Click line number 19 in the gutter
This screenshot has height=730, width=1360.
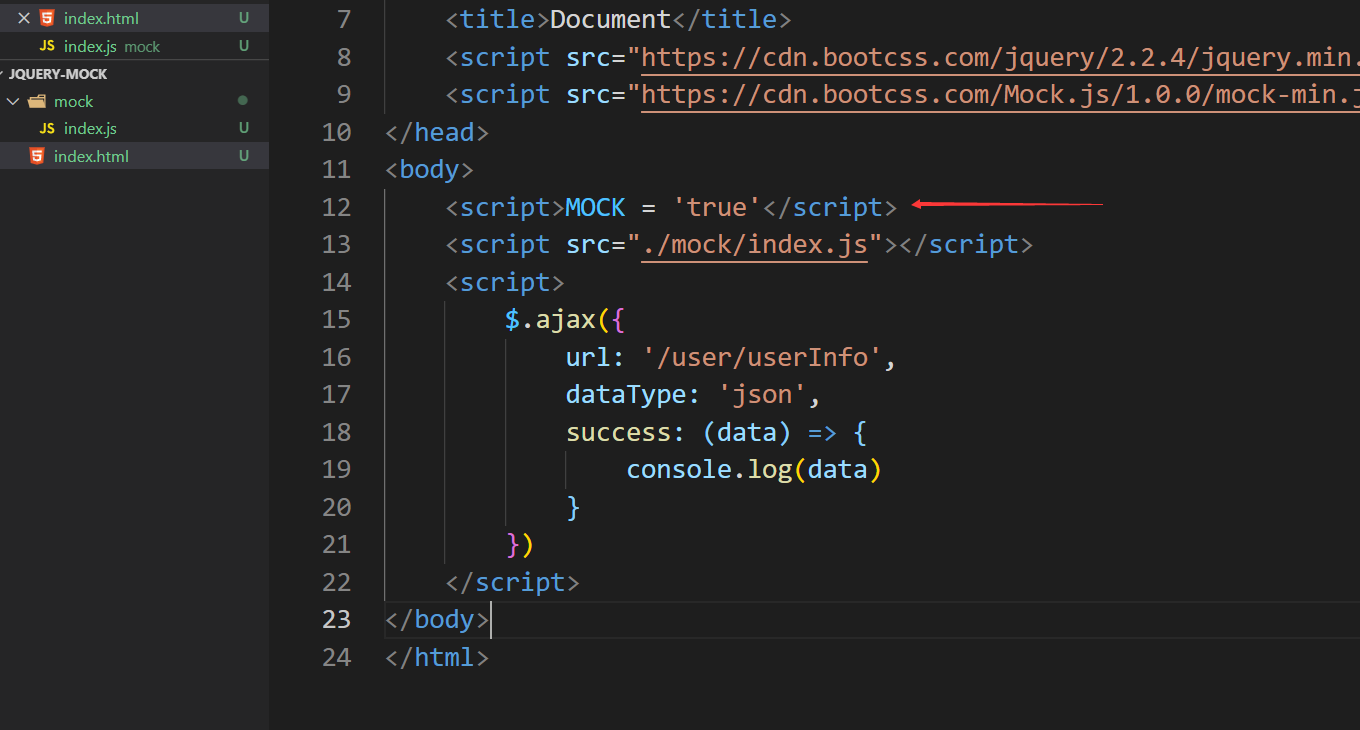pyautogui.click(x=337, y=469)
